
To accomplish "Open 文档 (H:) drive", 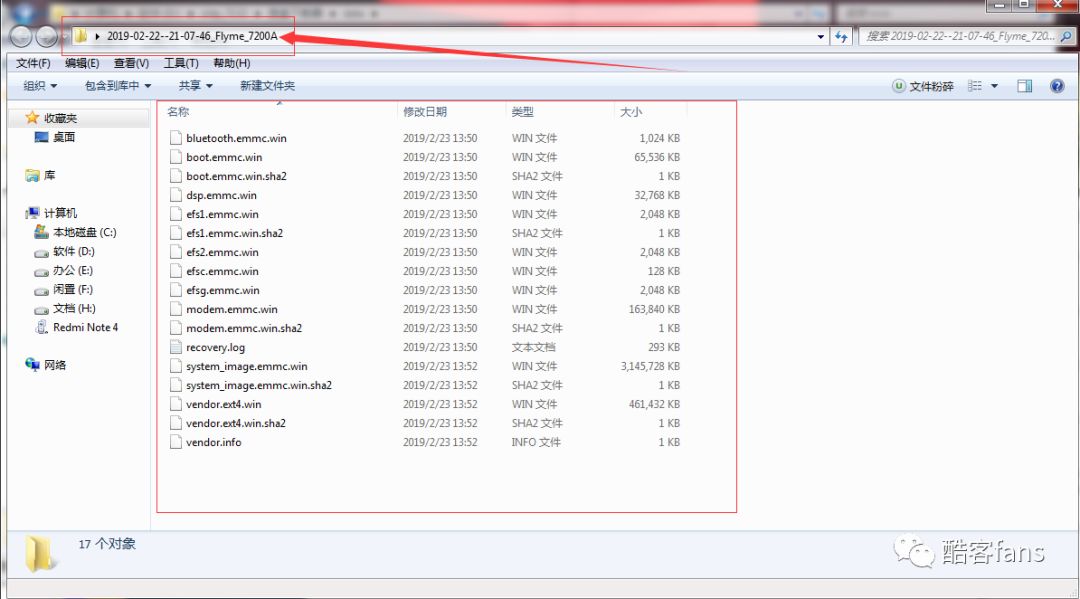I will pyautogui.click(x=74, y=308).
